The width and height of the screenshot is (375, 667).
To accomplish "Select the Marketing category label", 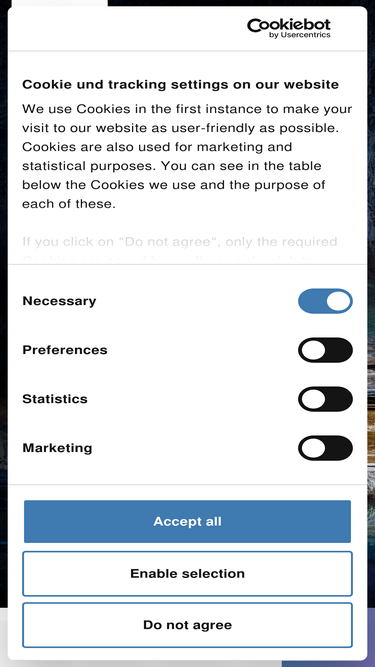I will click(57, 448).
